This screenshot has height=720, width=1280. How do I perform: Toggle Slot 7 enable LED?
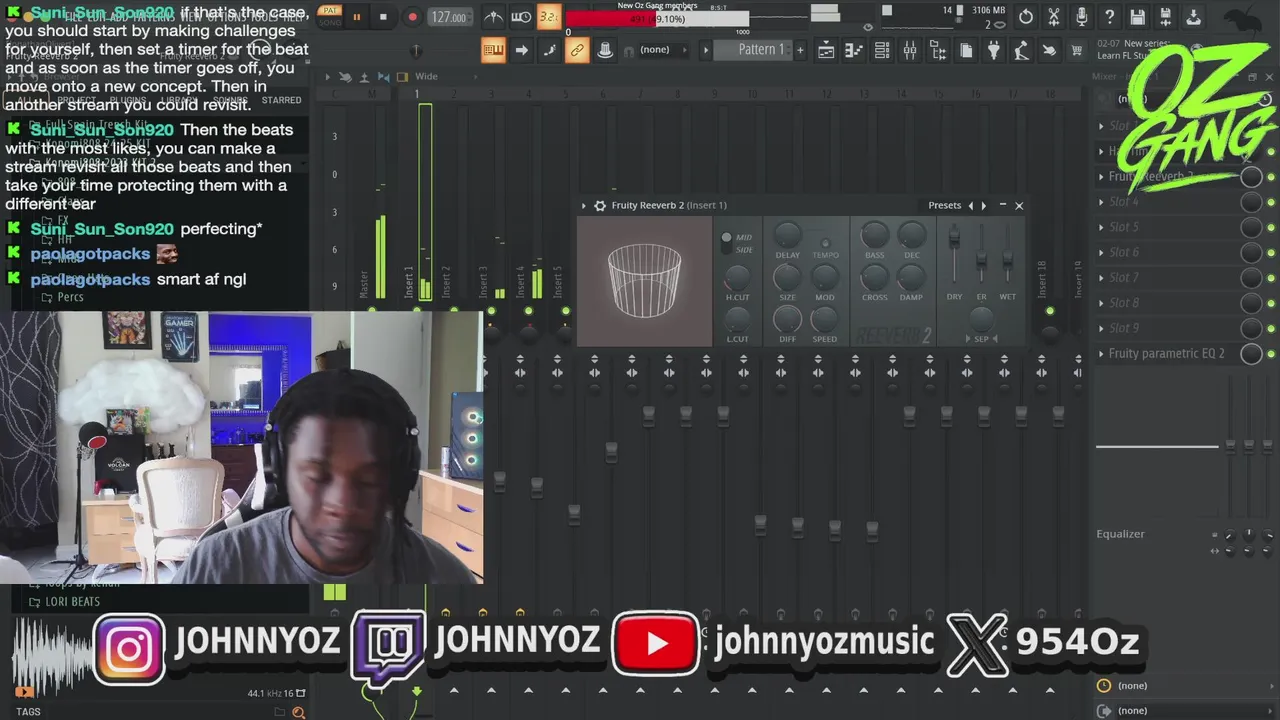point(1271,278)
